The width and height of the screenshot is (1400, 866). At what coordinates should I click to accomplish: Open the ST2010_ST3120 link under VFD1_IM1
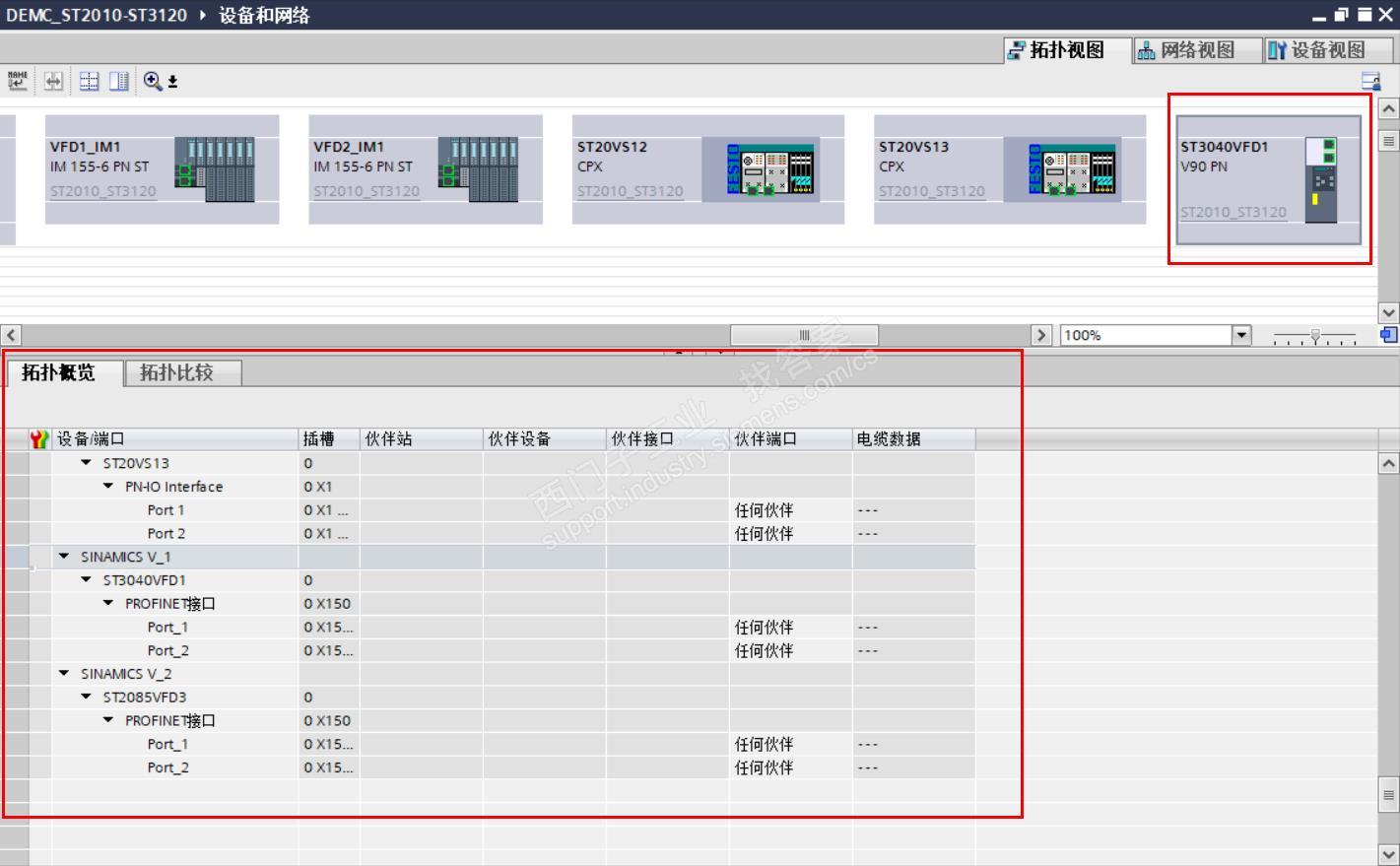[103, 191]
